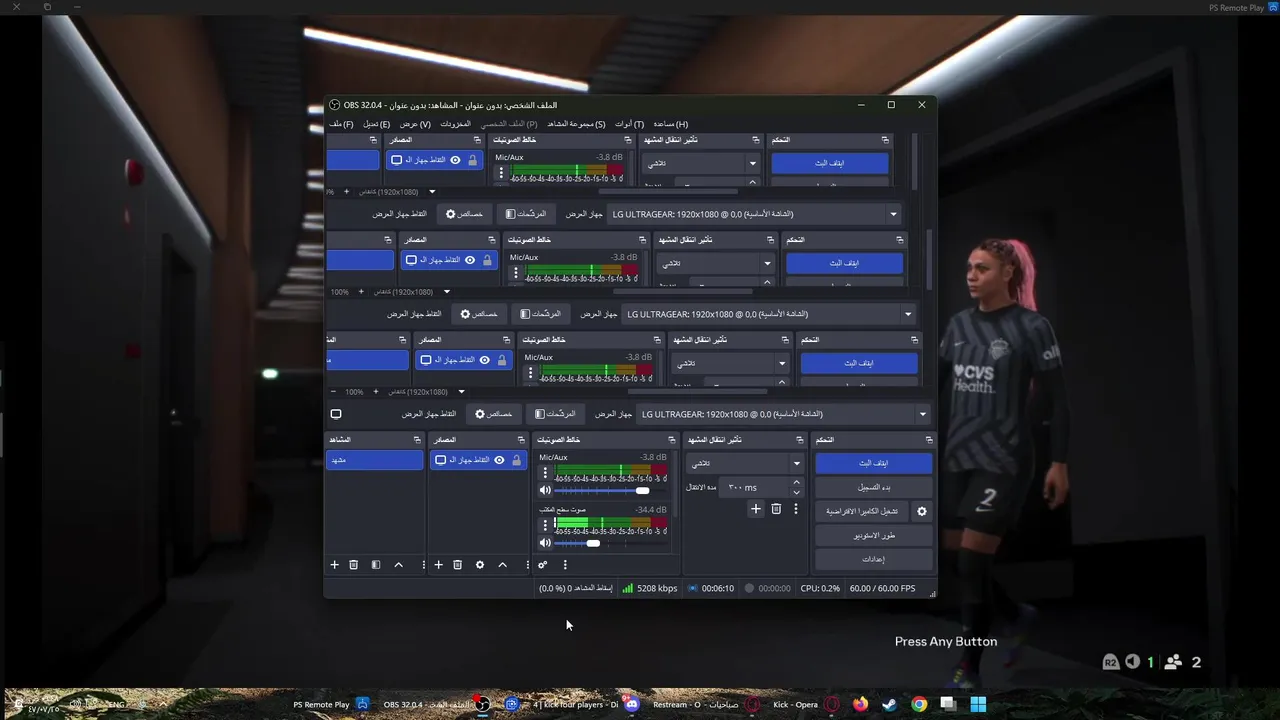Delete the selected source using the Sources dock trash icon

point(457,565)
